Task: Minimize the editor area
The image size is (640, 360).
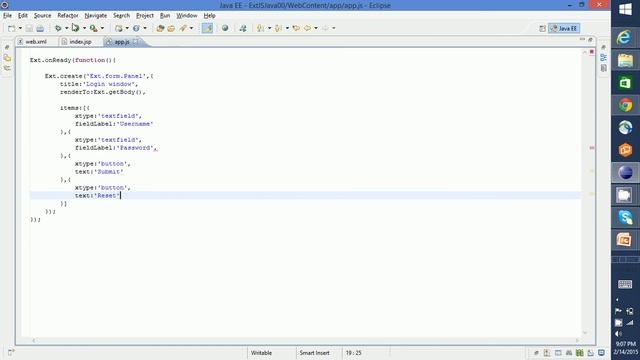Action: pos(582,40)
